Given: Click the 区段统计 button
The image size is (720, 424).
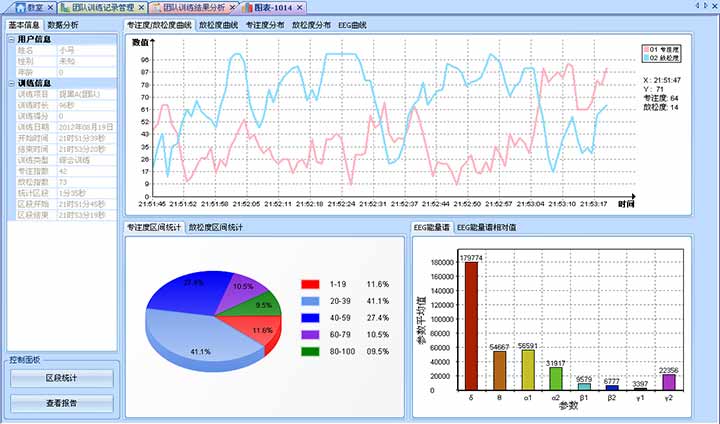Looking at the screenshot, I should point(60,378).
